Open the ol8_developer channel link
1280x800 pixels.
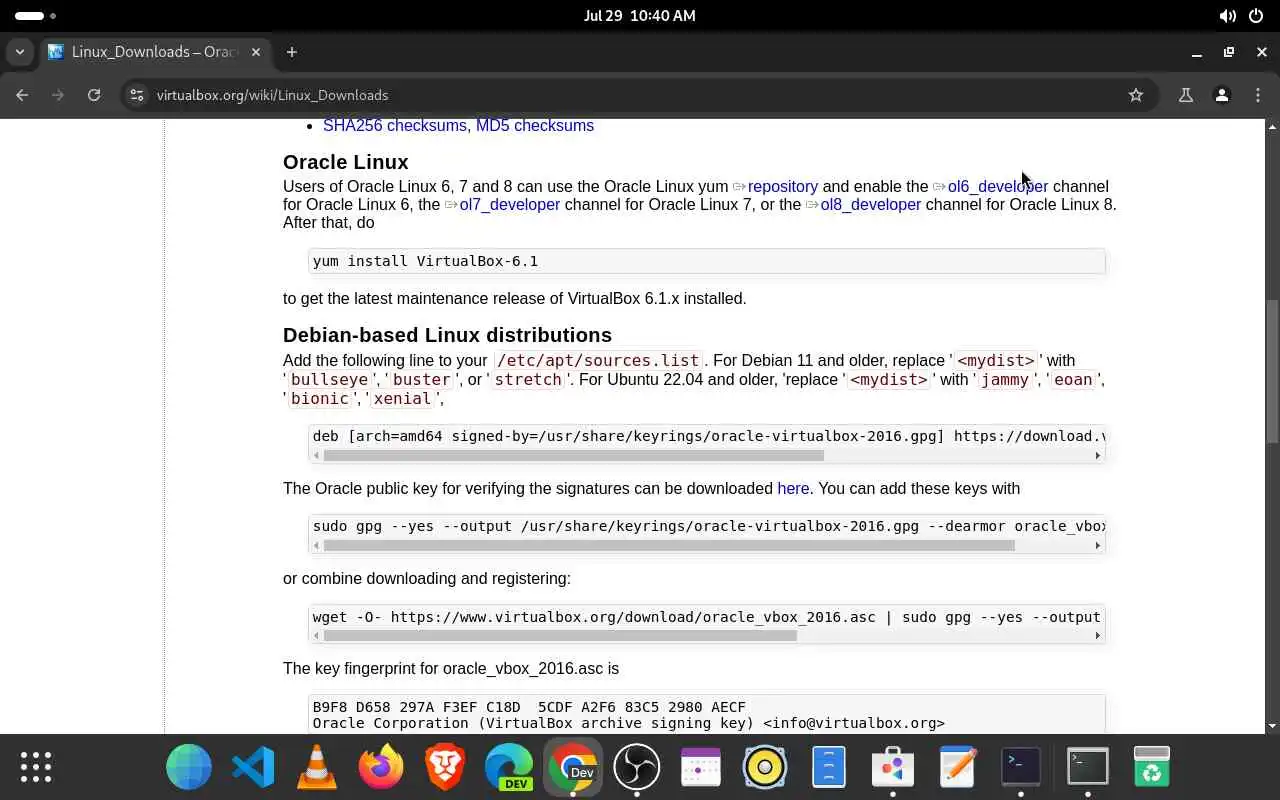tap(864, 205)
